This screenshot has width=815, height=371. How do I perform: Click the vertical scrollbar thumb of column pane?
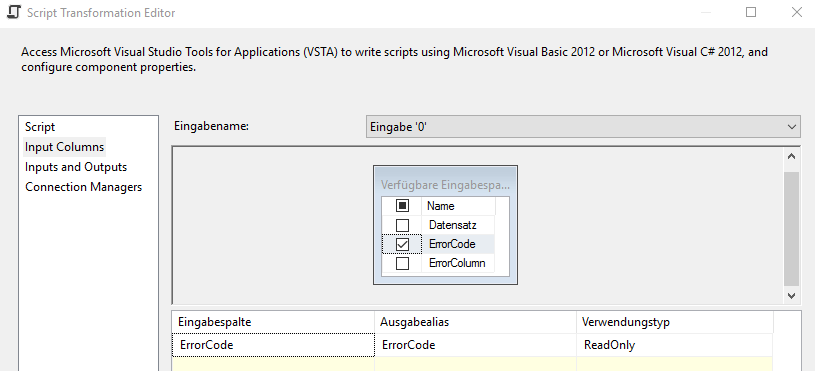coord(791,229)
